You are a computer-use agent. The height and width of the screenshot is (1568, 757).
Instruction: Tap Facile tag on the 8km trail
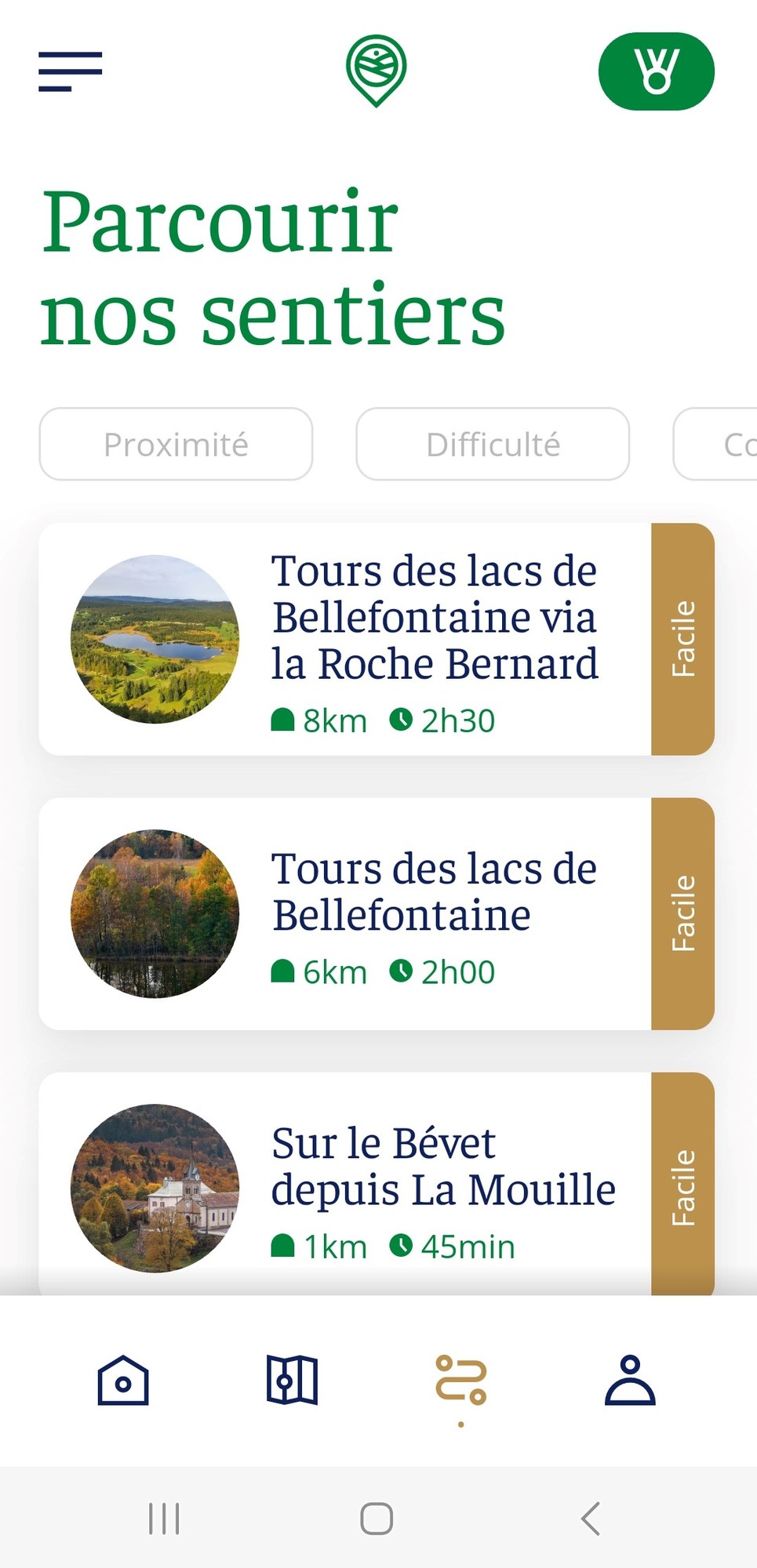tap(682, 639)
